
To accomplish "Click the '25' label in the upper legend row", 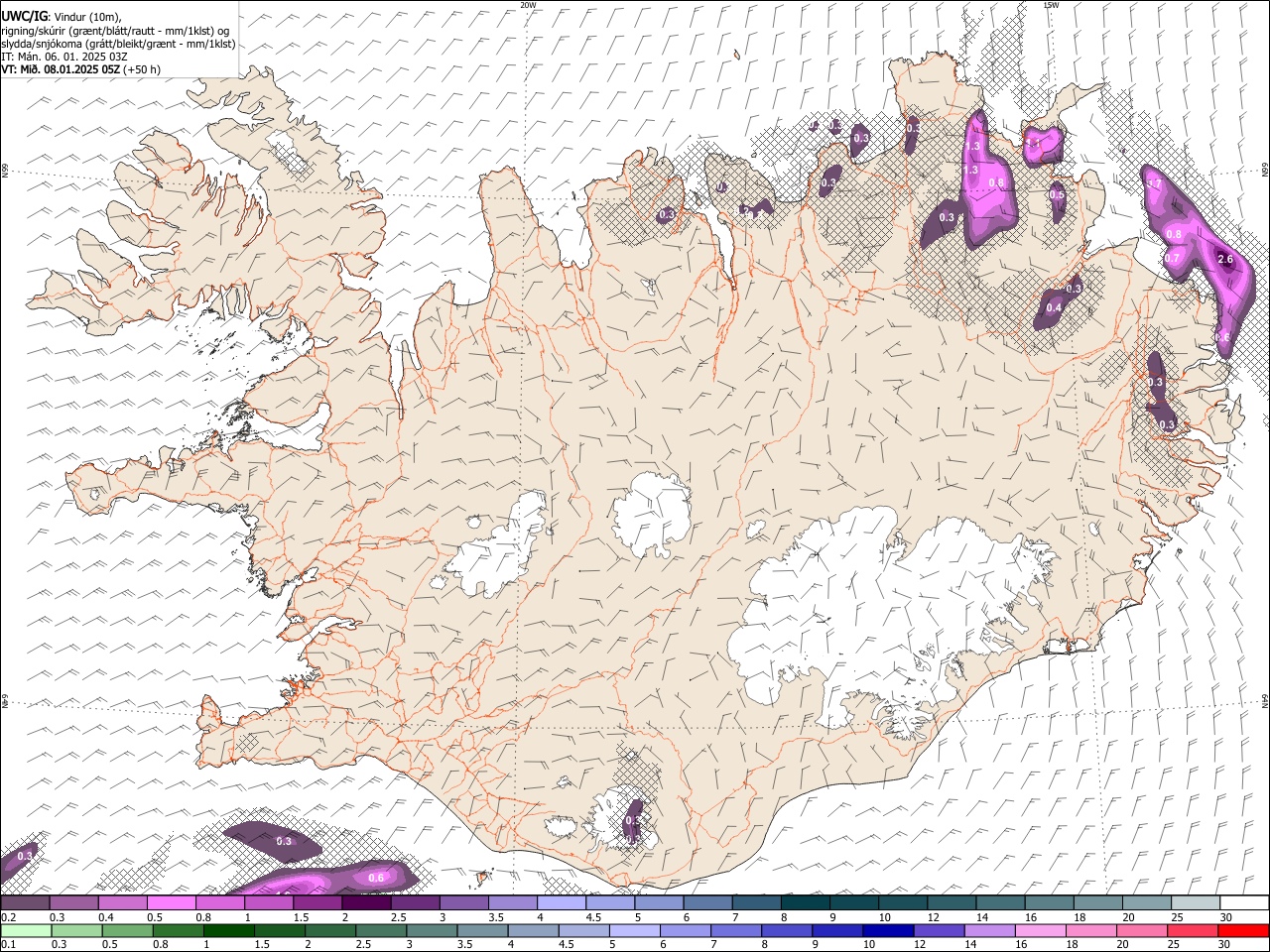I will tap(1175, 917).
